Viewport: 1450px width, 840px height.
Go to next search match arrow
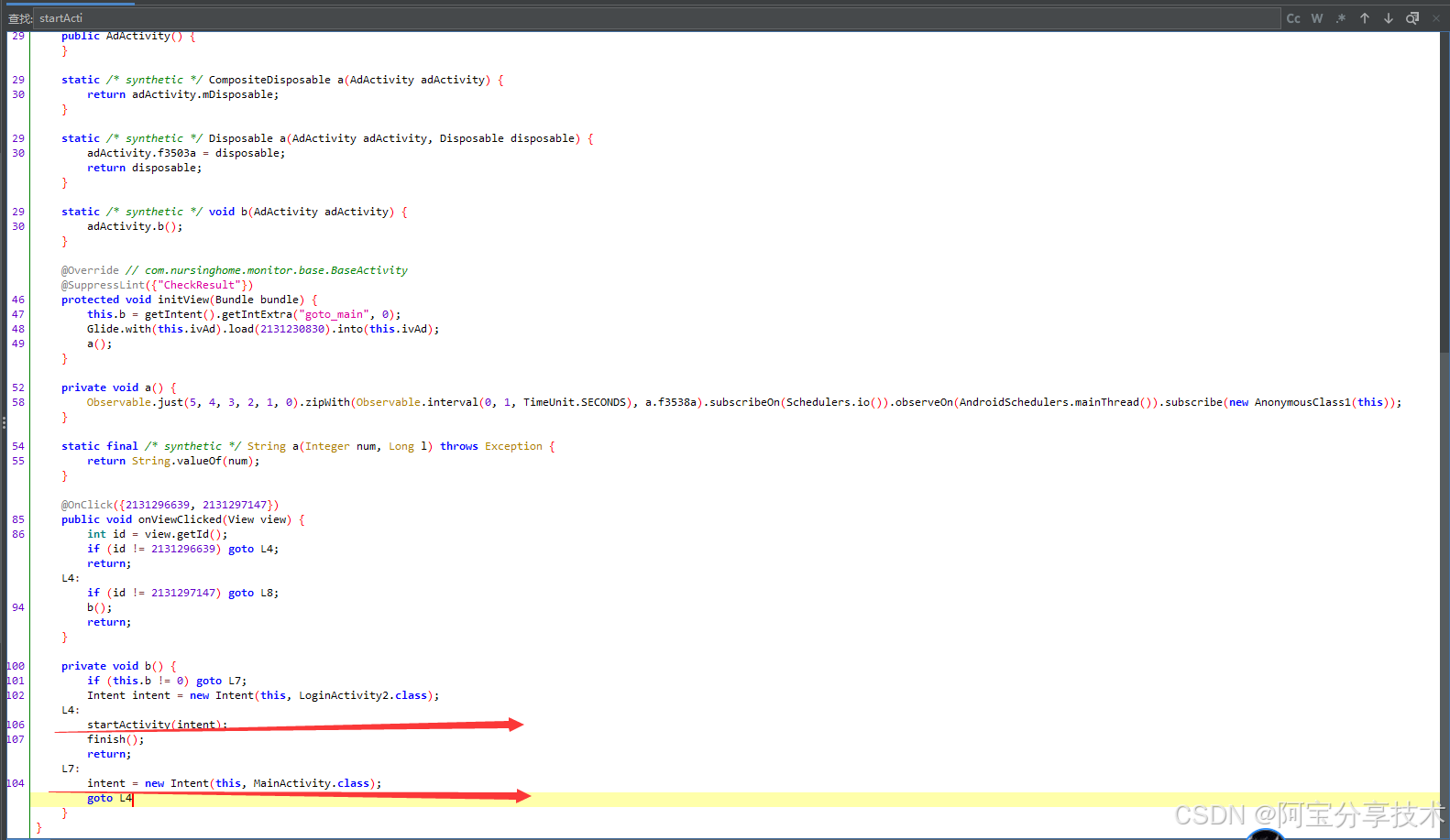pos(1389,18)
